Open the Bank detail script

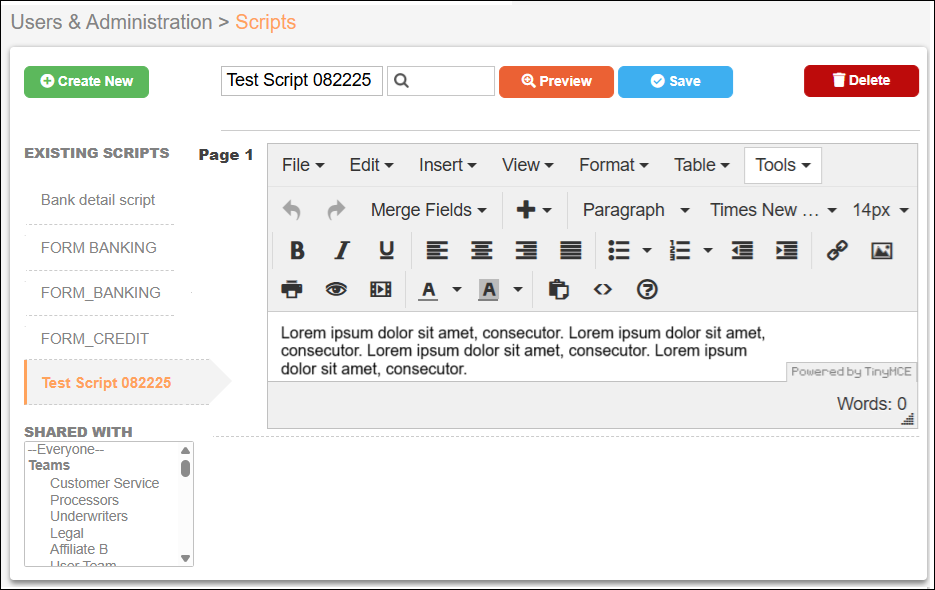click(98, 200)
